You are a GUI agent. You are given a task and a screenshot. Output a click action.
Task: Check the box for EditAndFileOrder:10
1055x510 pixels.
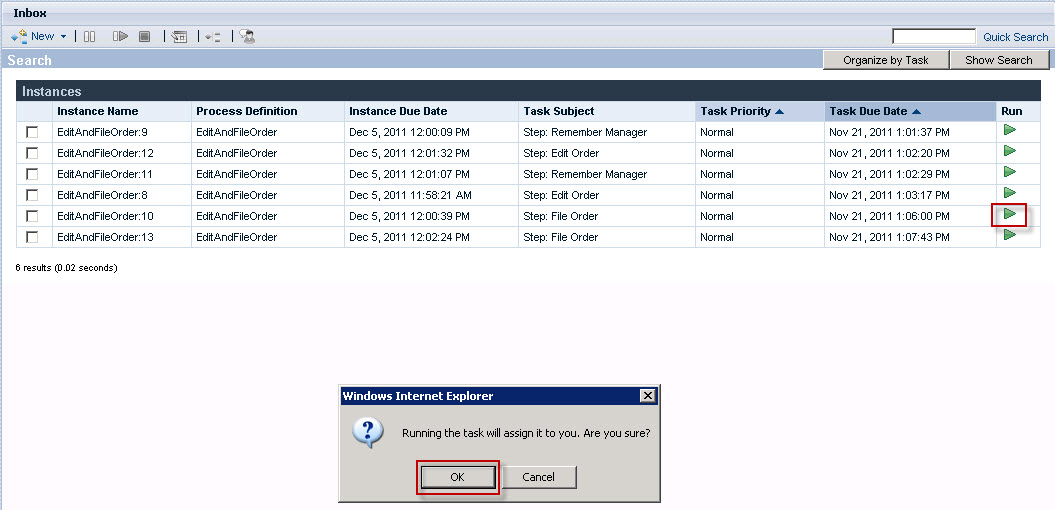coord(32,216)
